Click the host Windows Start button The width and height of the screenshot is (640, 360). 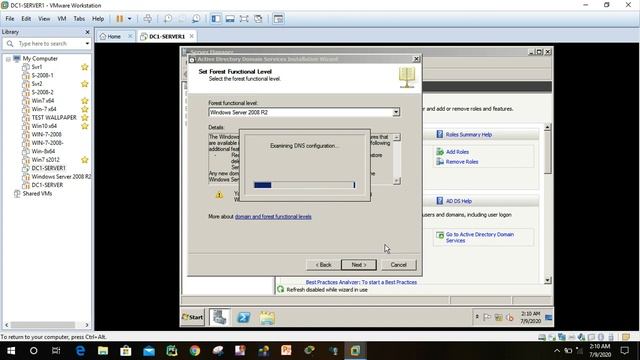point(11,351)
